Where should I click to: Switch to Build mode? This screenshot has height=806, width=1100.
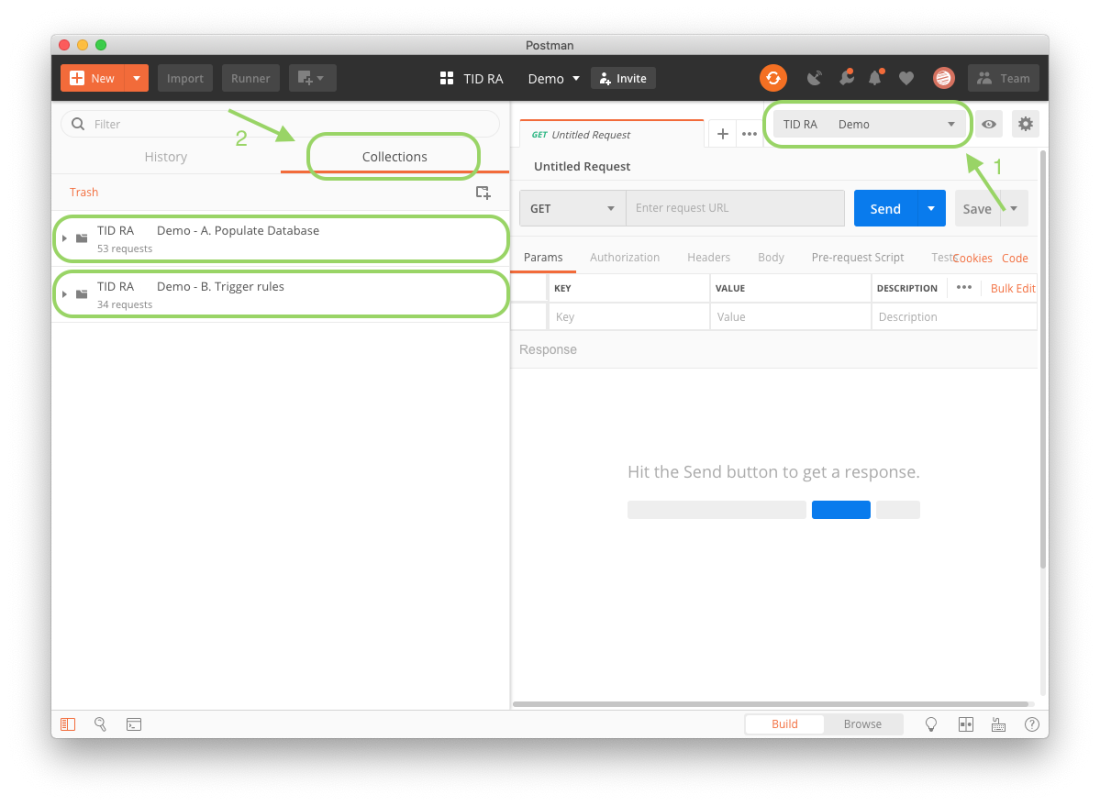(784, 724)
